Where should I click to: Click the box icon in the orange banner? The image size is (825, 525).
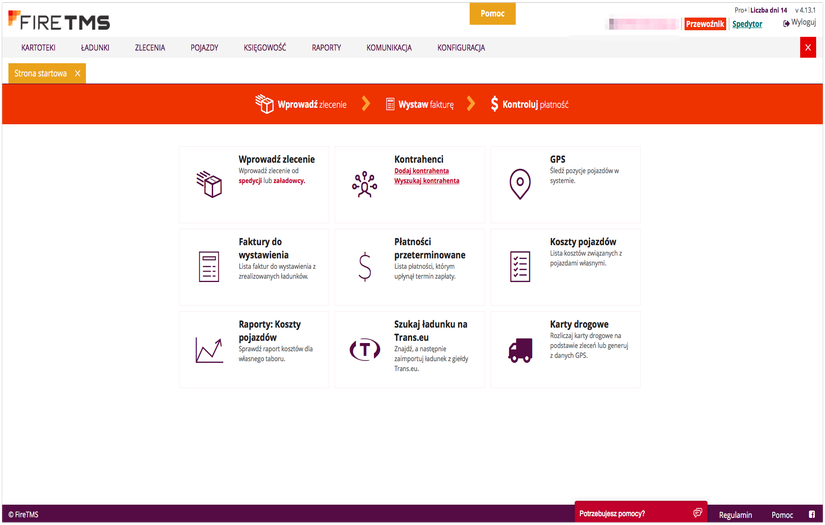point(264,104)
